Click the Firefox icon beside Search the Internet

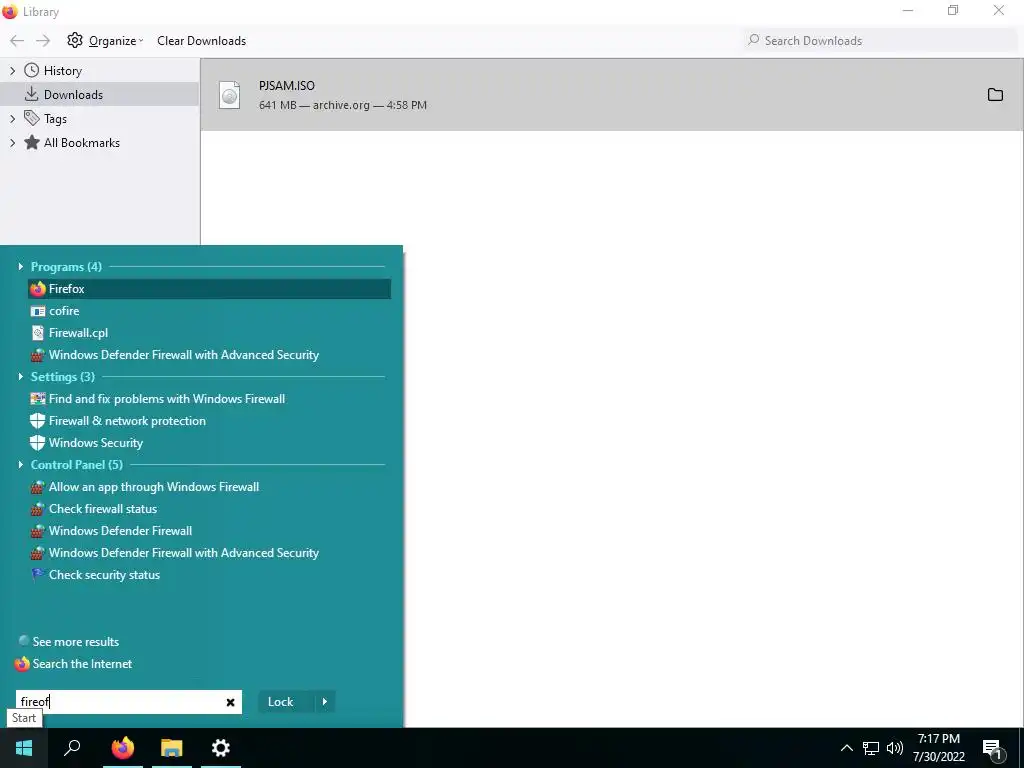click(22, 664)
